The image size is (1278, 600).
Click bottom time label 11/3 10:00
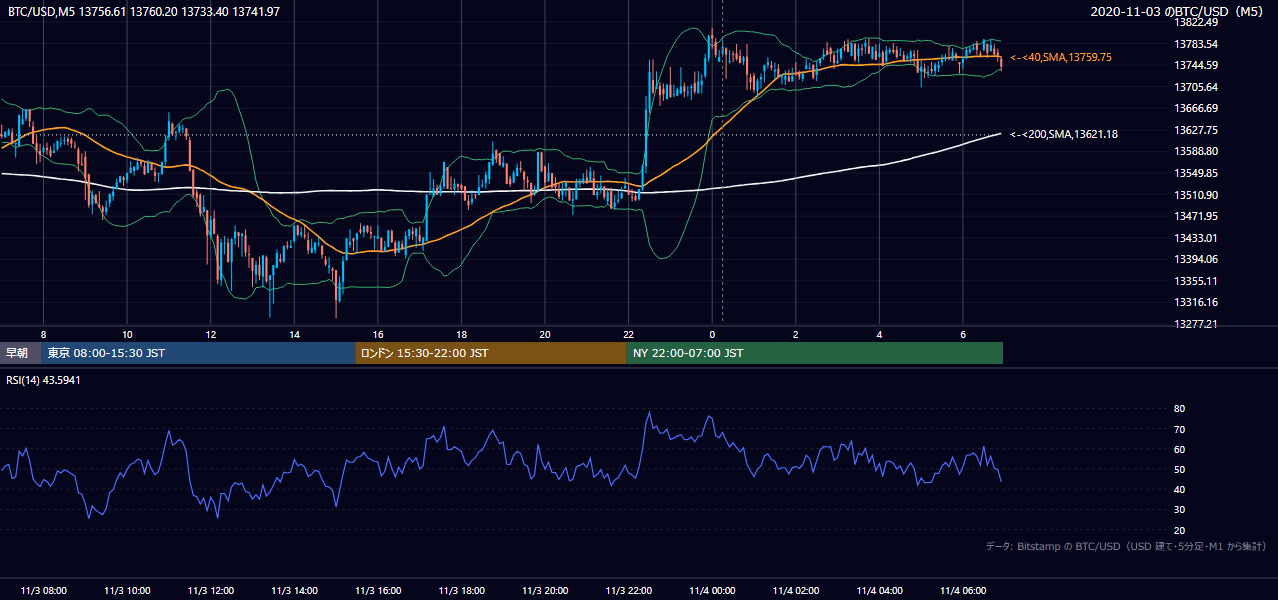(x=127, y=591)
